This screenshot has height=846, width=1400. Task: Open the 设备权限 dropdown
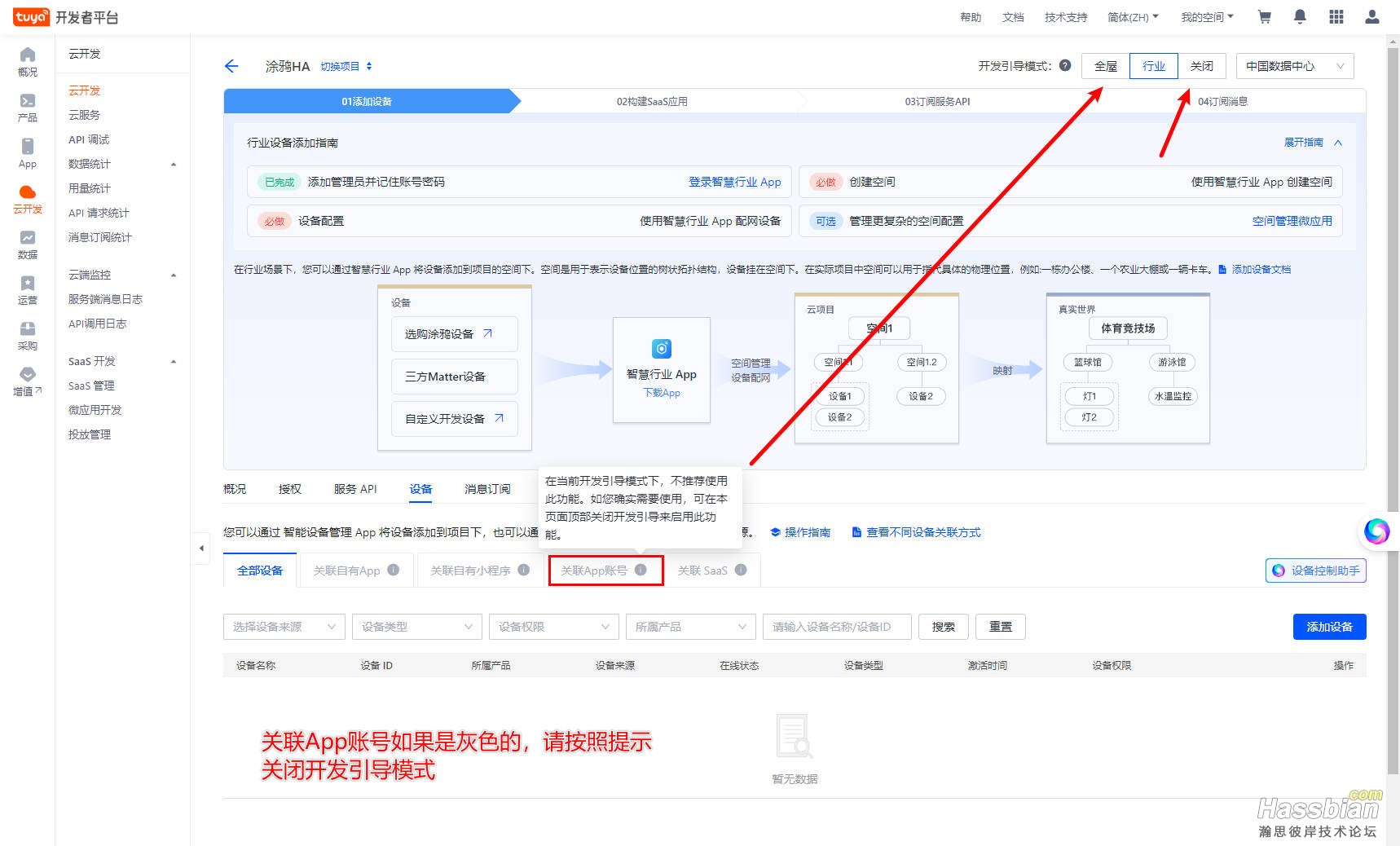pos(554,627)
